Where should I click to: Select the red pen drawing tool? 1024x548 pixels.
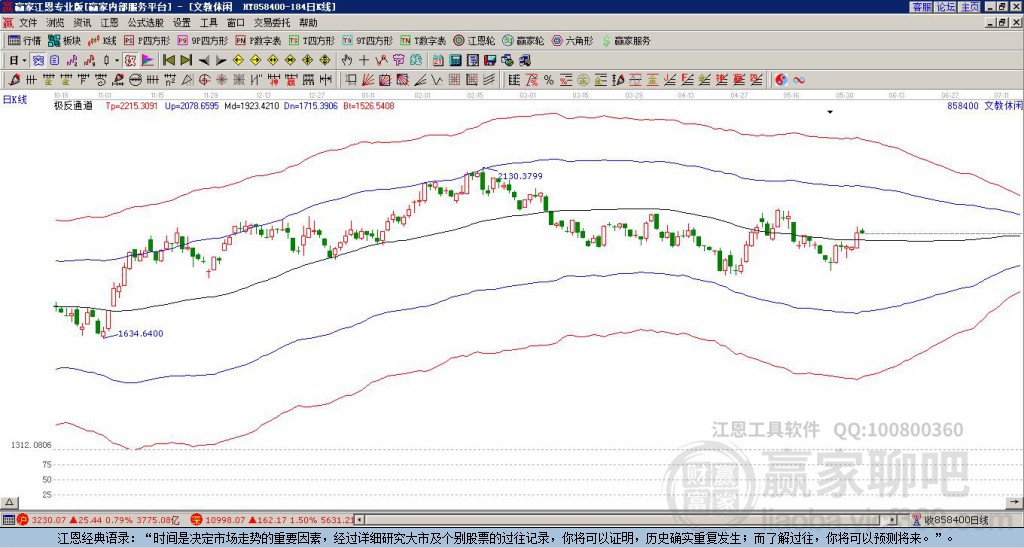[x=14, y=80]
